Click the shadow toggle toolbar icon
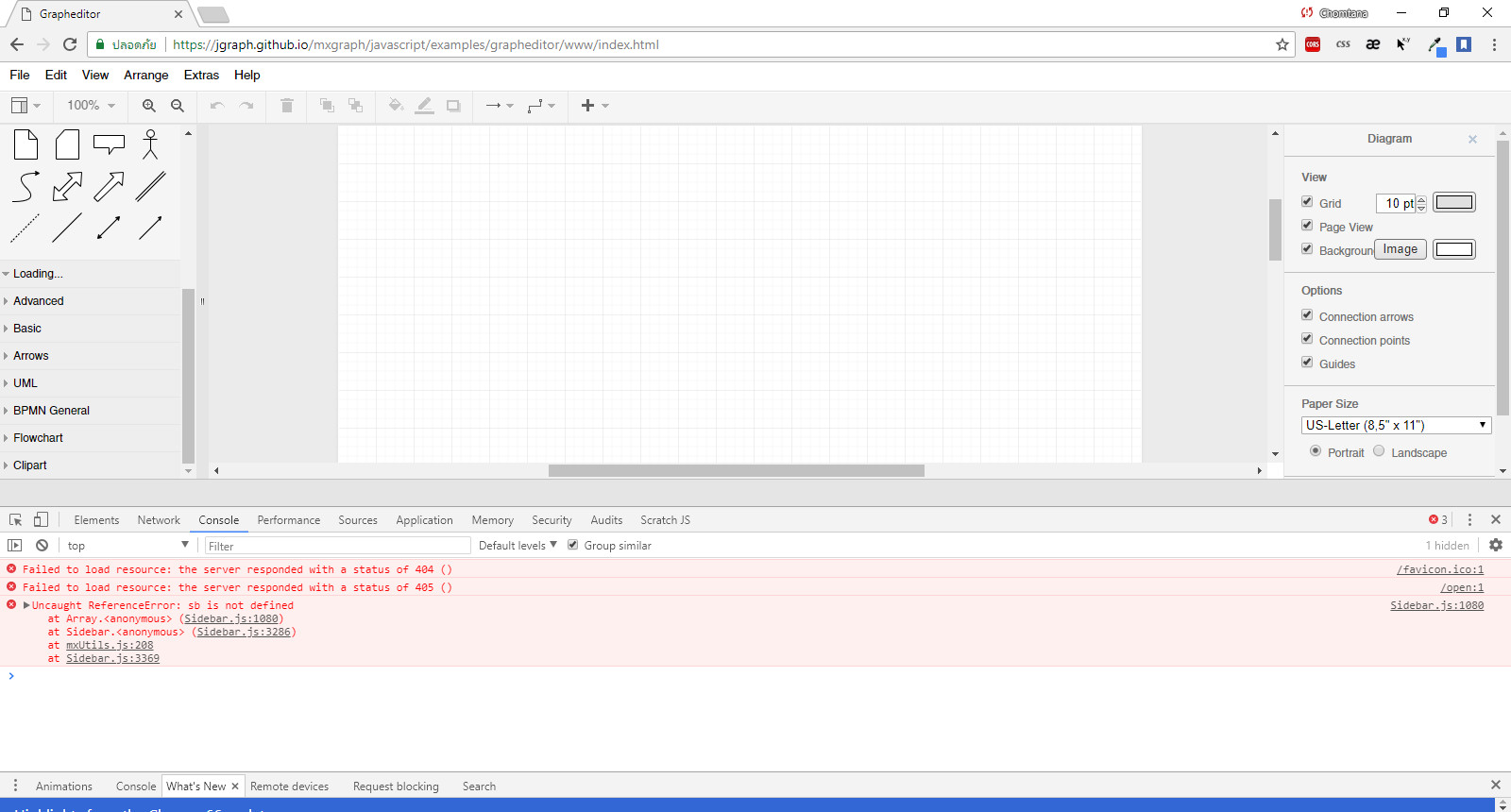Image resolution: width=1511 pixels, height=812 pixels. [x=453, y=106]
